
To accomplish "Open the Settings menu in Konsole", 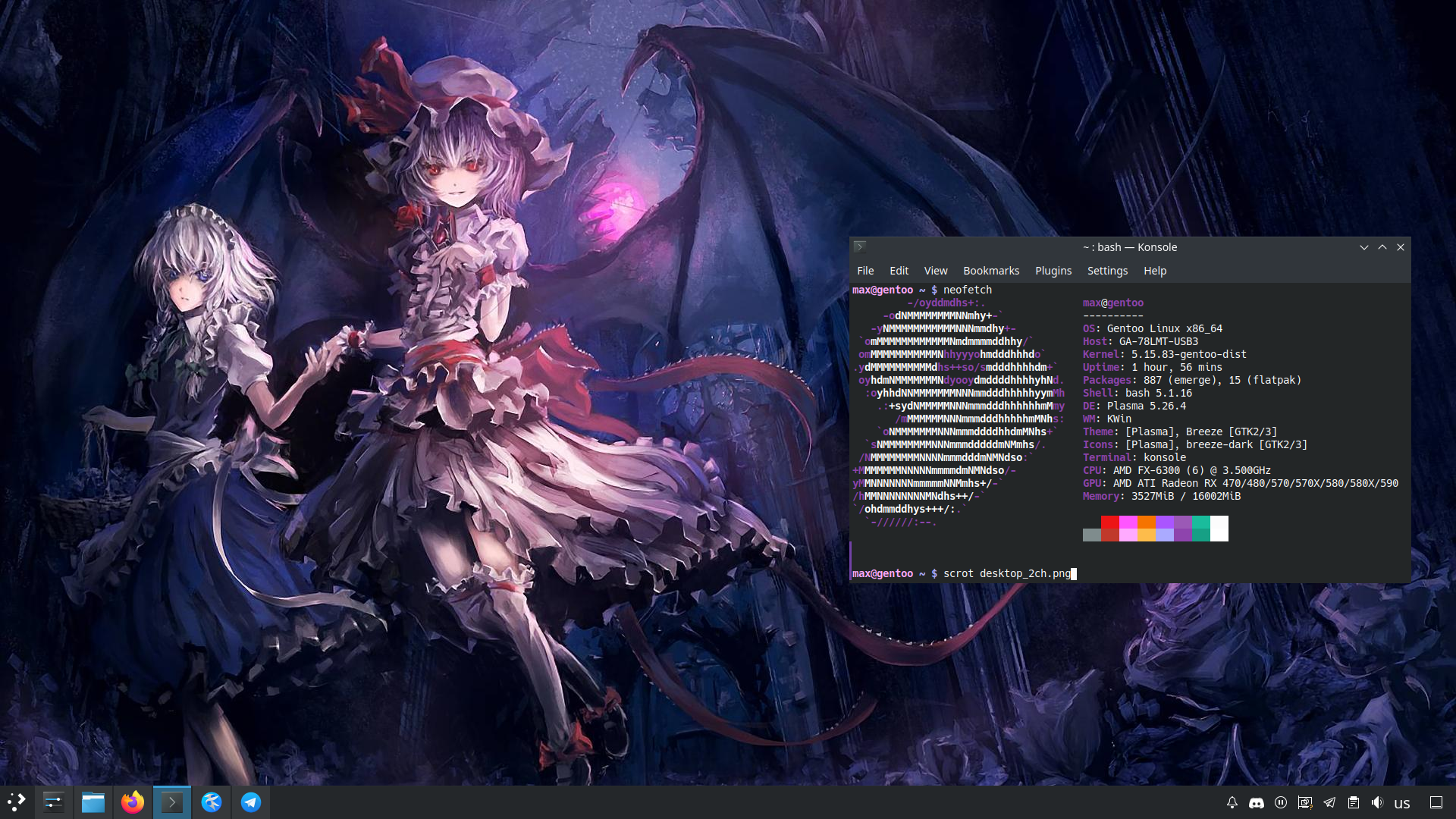I will point(1107,271).
